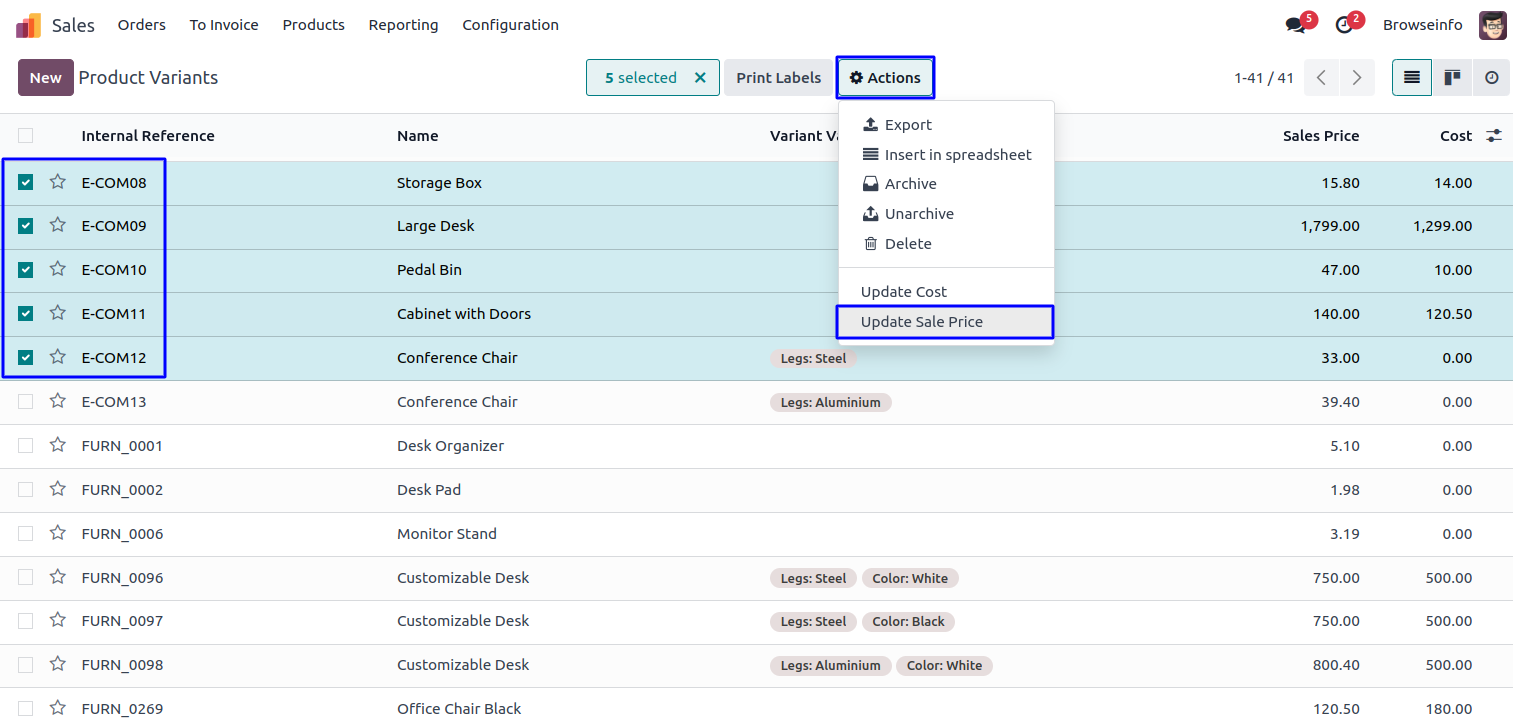Open the column settings adjust icon
Viewport: 1513px width, 724px height.
click(1494, 136)
